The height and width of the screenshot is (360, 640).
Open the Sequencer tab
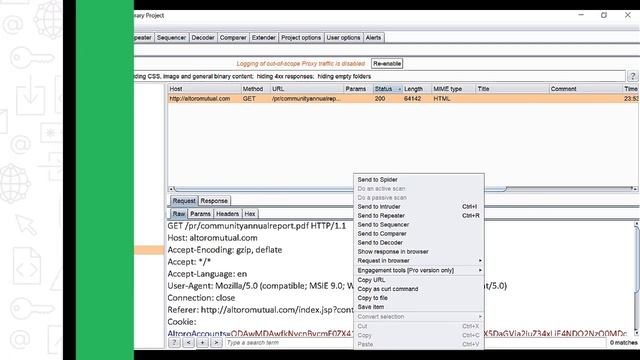point(171,38)
